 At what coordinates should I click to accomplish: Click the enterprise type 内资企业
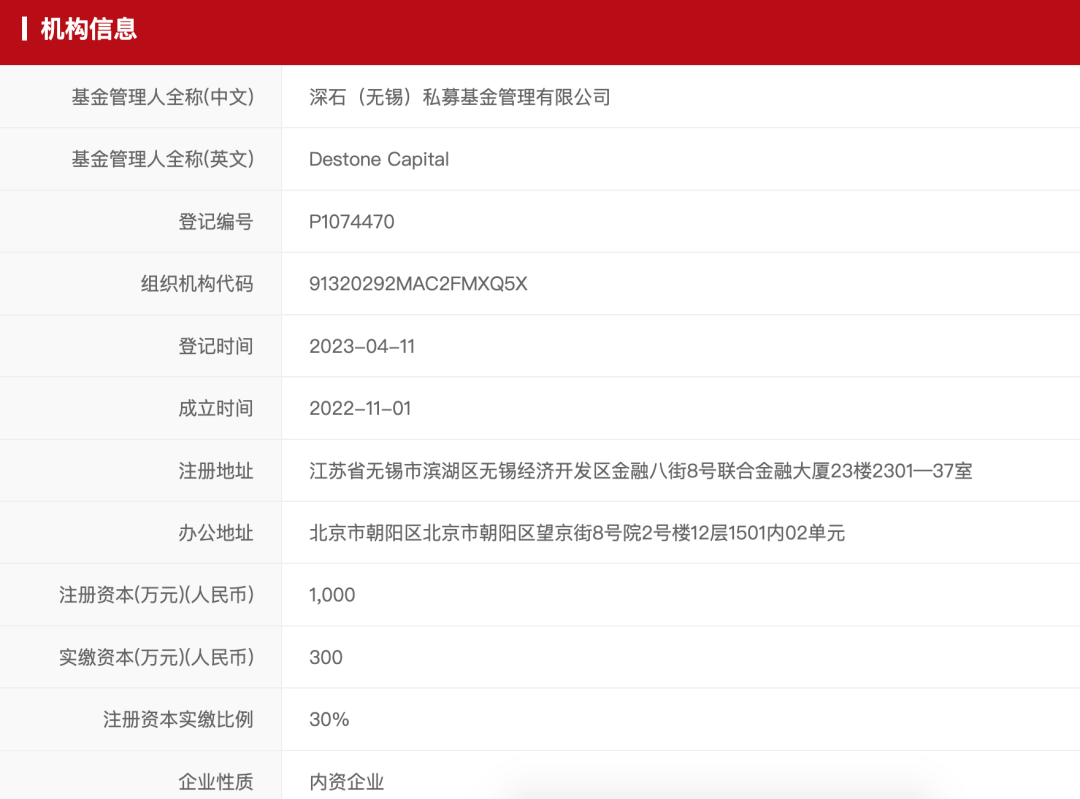(x=346, y=783)
